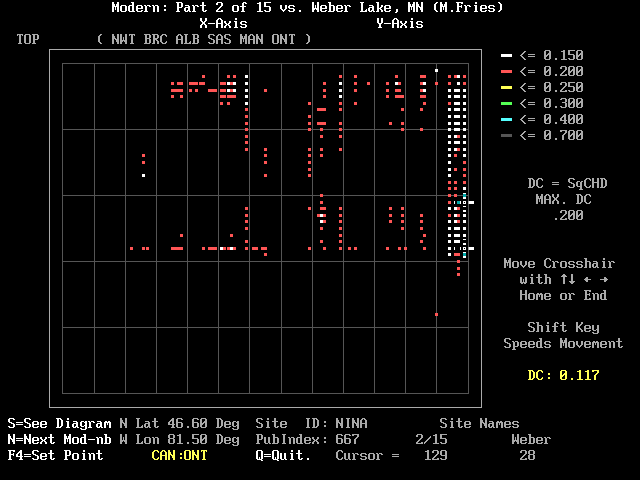The width and height of the screenshot is (640, 480).
Task: Click the 'X-Axis' heading
Action: pyautogui.click(x=223, y=24)
